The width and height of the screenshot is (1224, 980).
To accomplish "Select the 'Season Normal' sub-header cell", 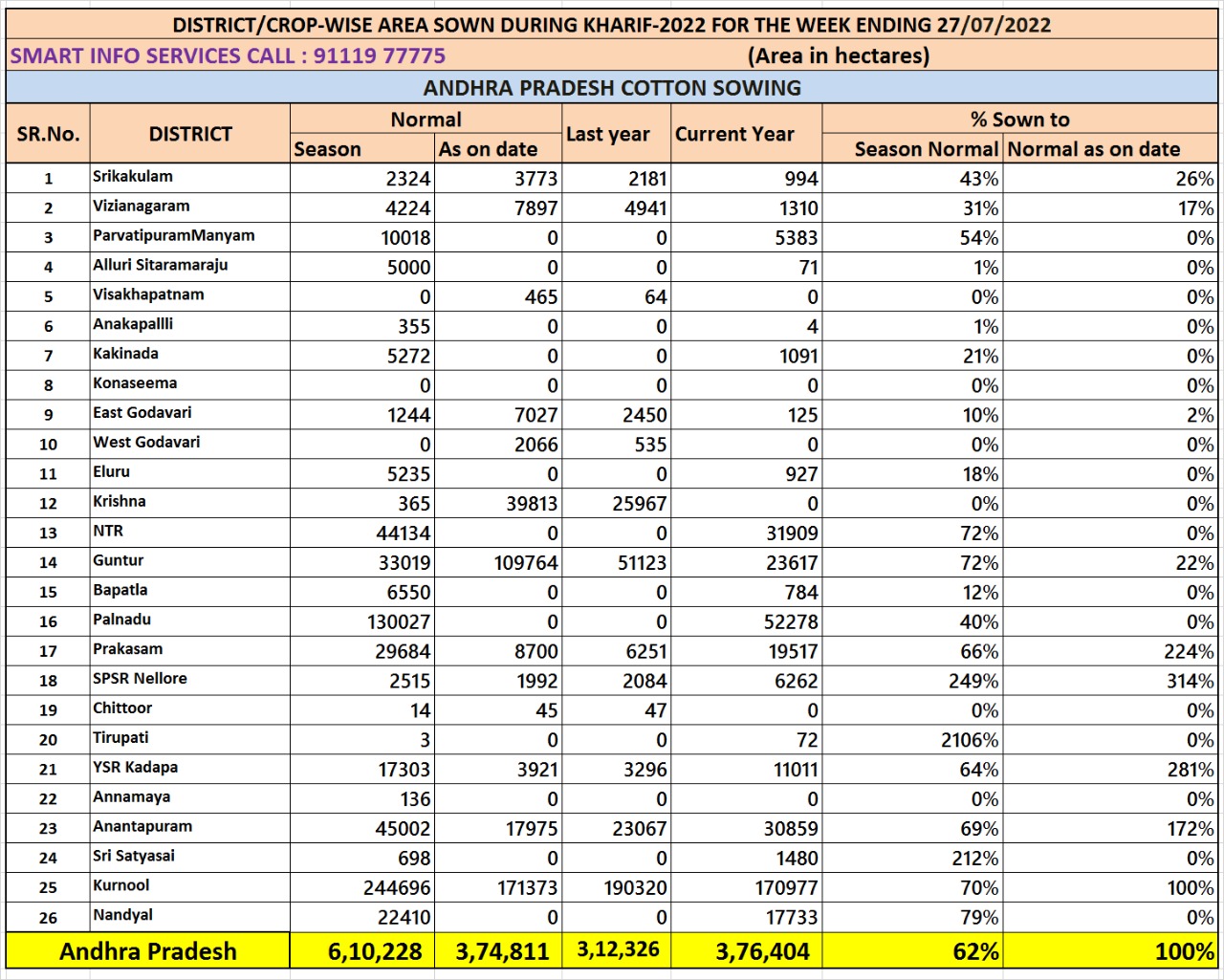I will (925, 149).
